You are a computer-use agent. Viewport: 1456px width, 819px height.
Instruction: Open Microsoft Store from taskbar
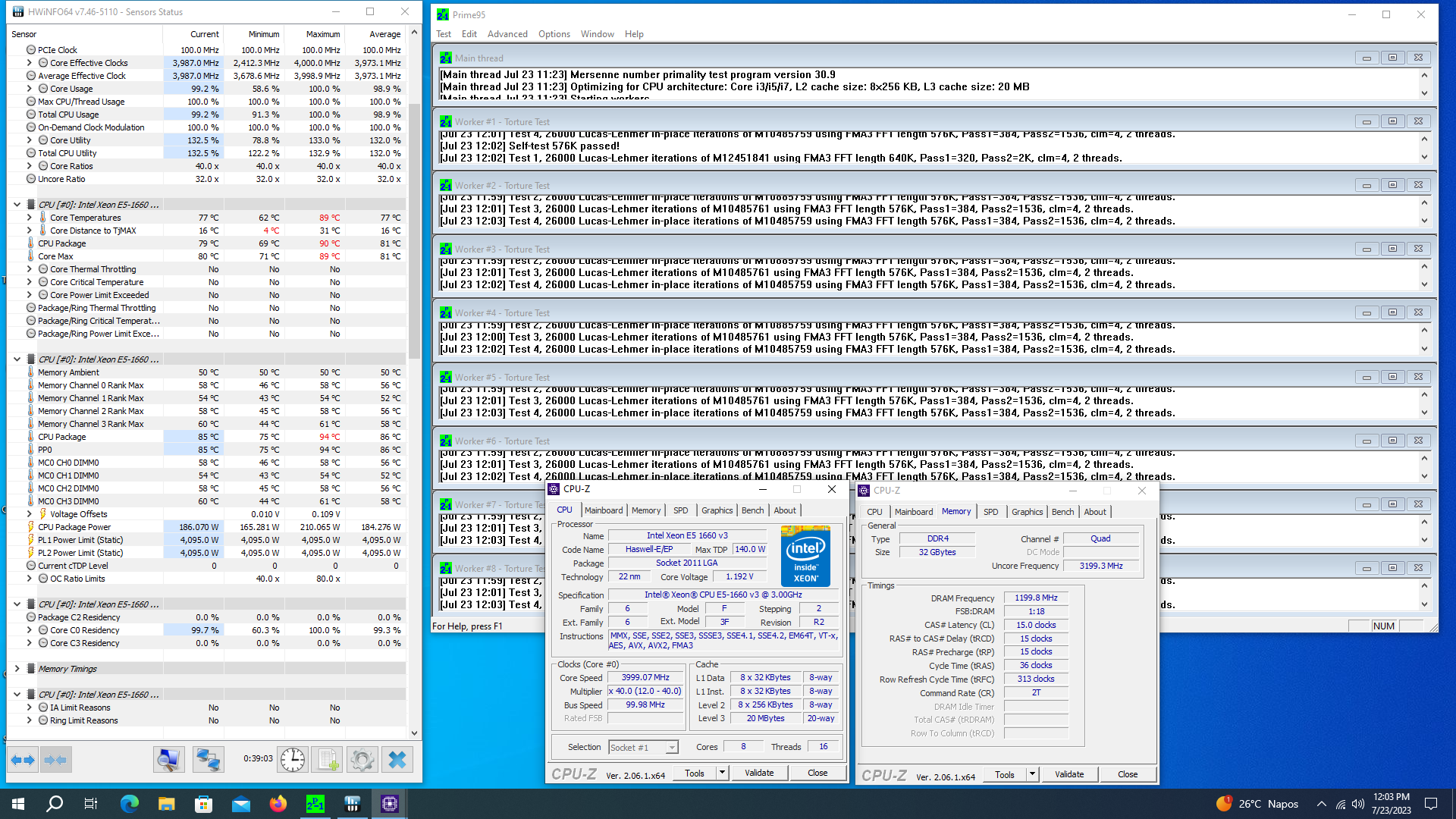[203, 804]
